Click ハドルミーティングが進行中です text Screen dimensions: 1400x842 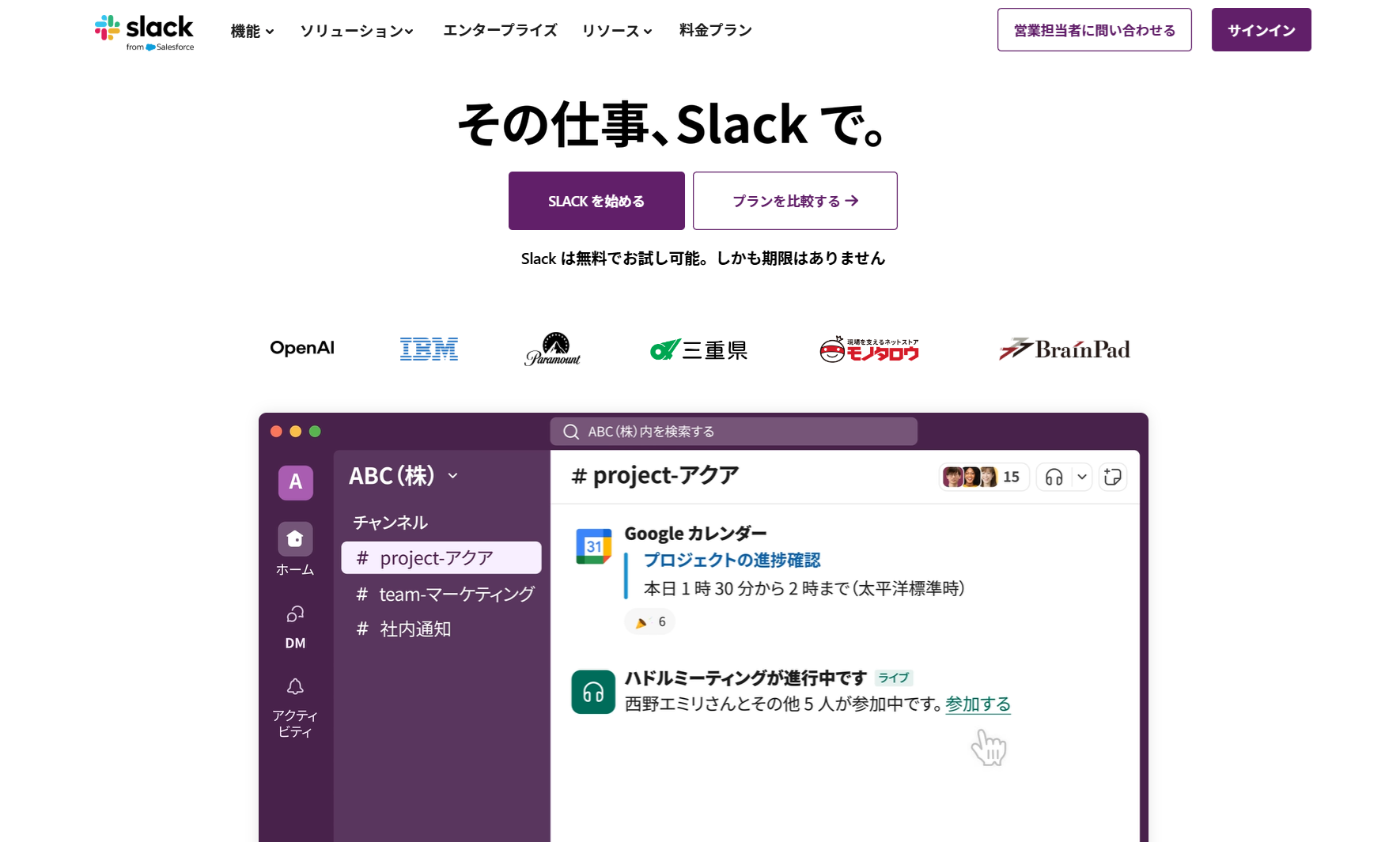coord(746,678)
